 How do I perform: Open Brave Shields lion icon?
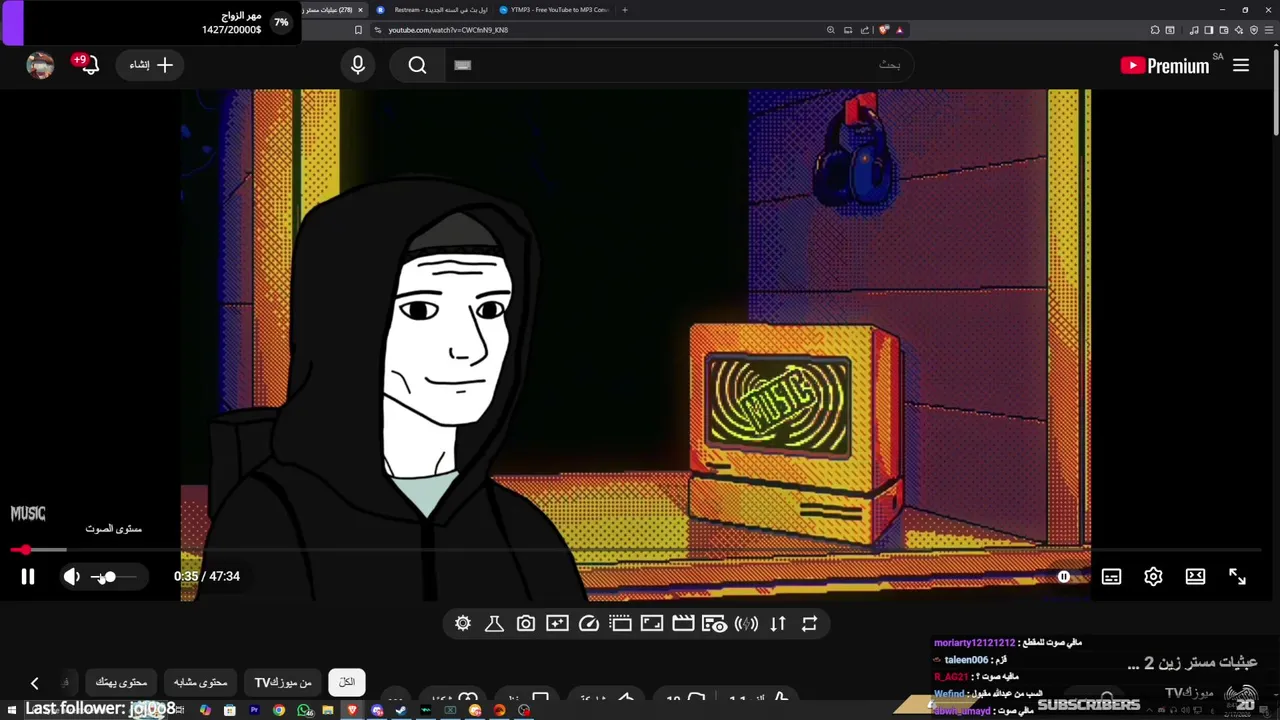point(884,30)
